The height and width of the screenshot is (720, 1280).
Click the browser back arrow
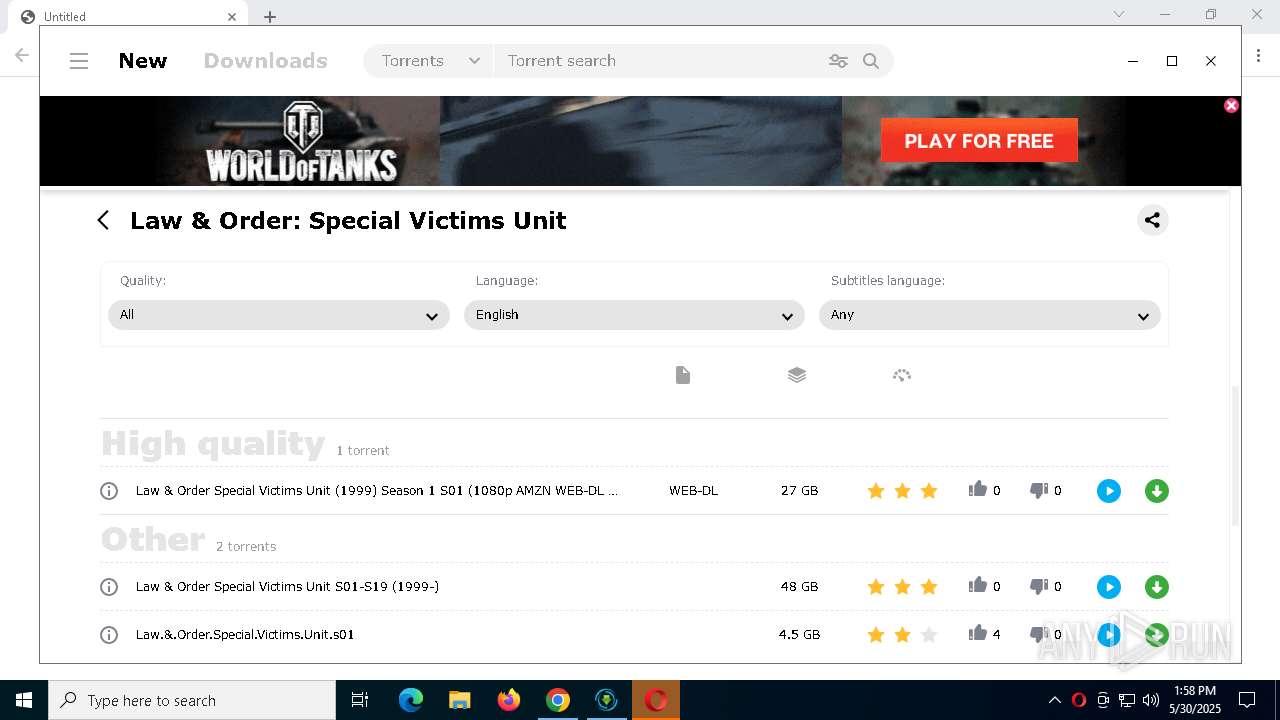(21, 55)
